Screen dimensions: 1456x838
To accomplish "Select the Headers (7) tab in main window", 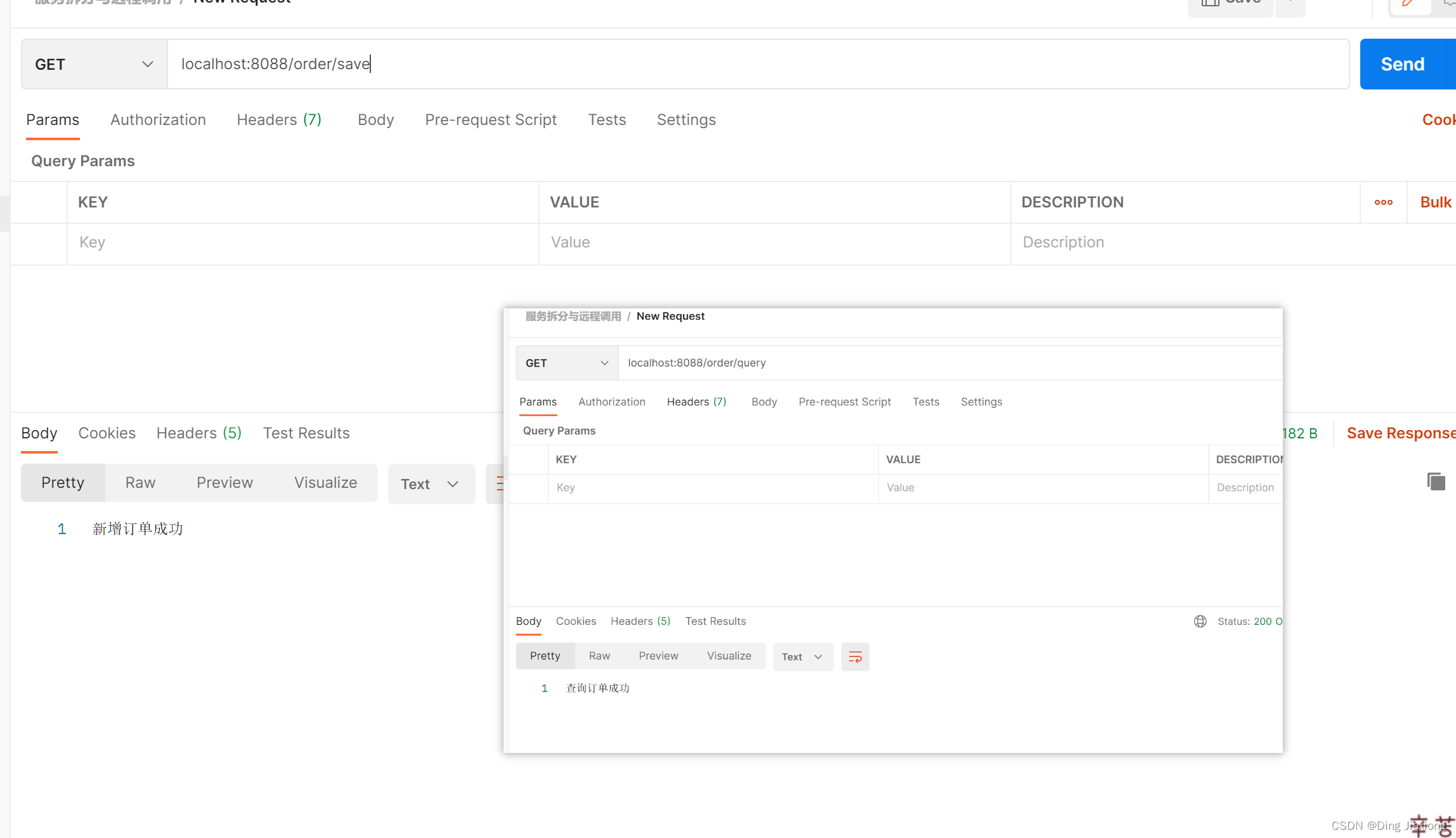I will pyautogui.click(x=279, y=120).
